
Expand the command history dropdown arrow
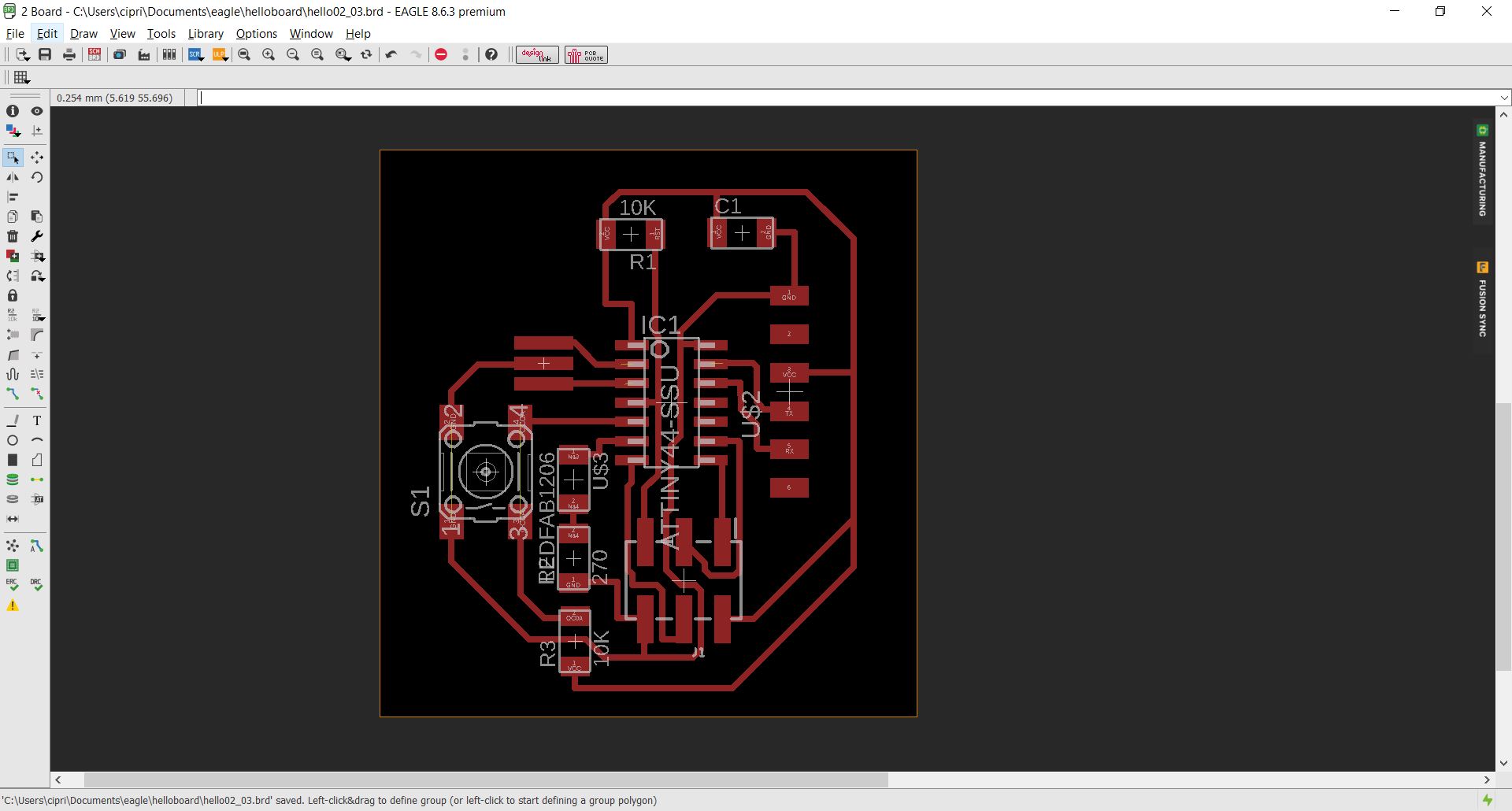(x=1504, y=98)
